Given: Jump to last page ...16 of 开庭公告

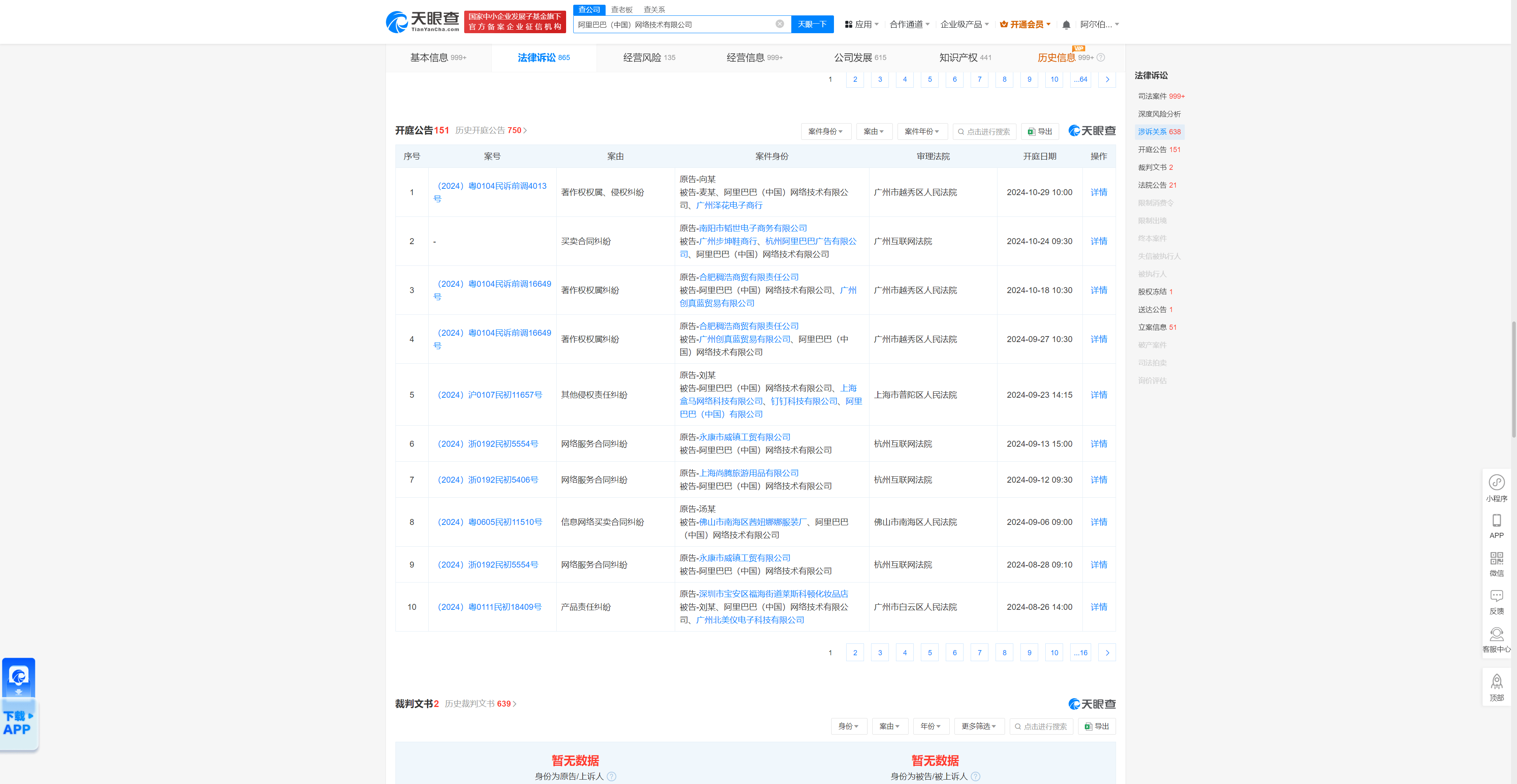Looking at the screenshot, I should click(x=1080, y=653).
